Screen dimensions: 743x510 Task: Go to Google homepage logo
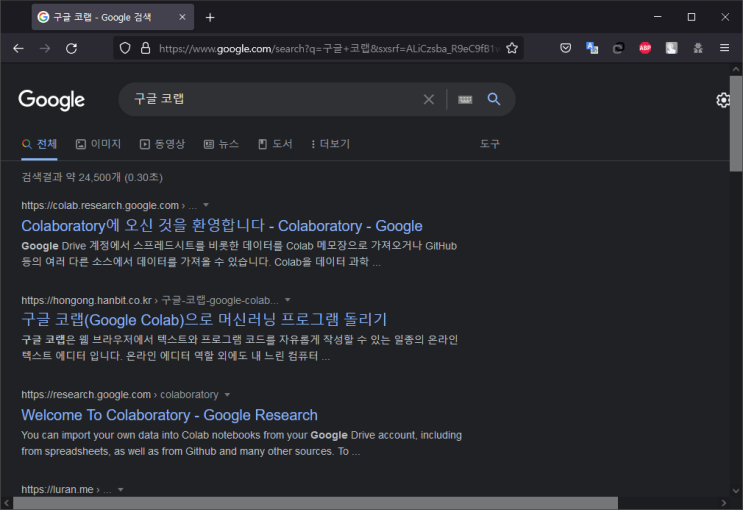(x=52, y=100)
